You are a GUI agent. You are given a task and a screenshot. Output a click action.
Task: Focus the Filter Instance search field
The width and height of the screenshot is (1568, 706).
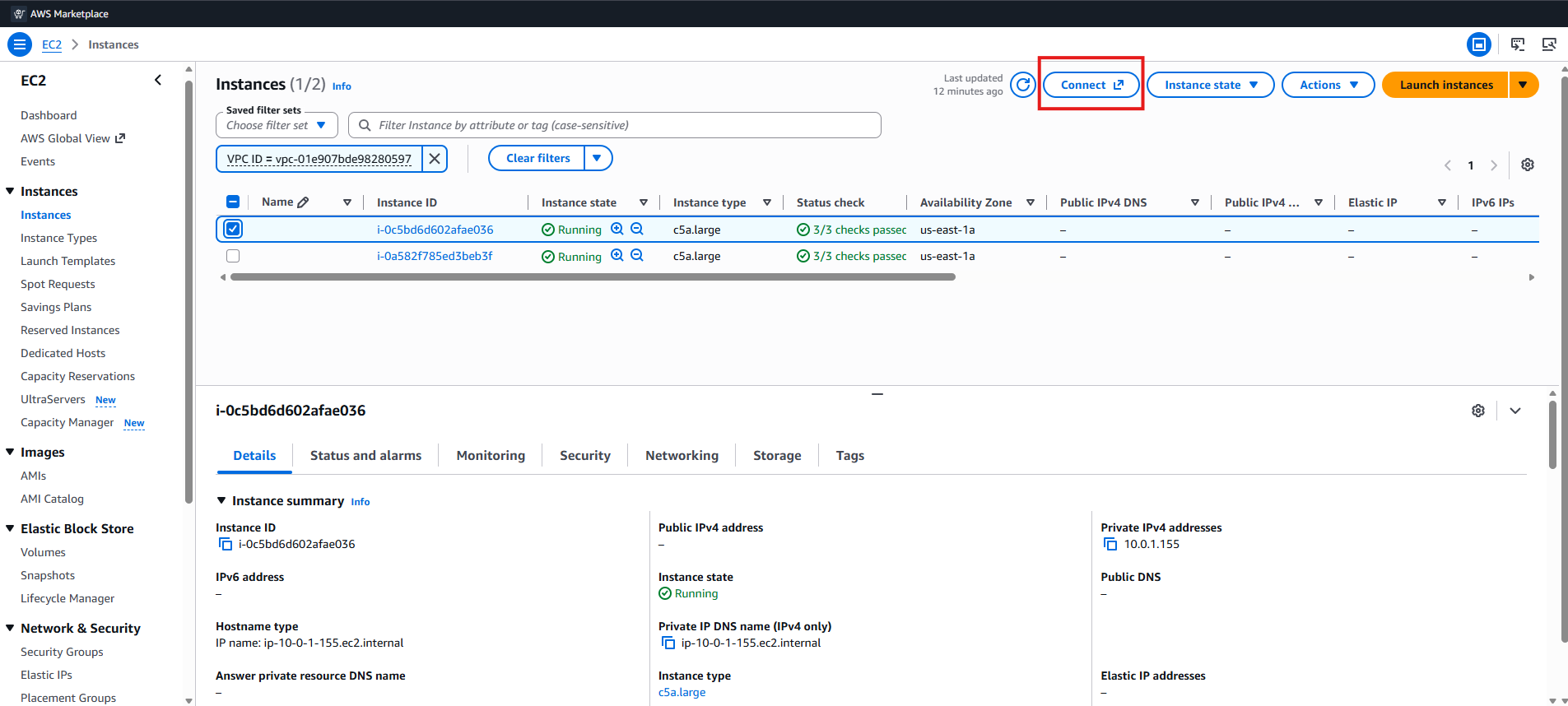pyautogui.click(x=615, y=125)
